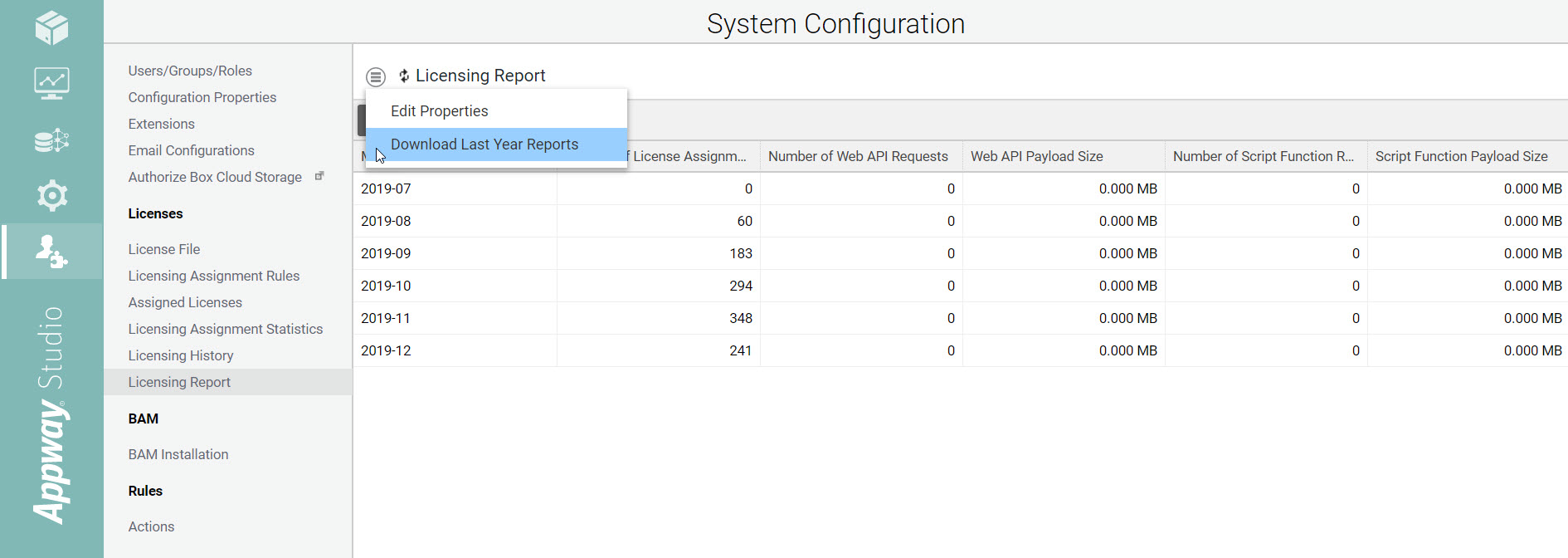Go to Configuration Properties

click(x=202, y=98)
